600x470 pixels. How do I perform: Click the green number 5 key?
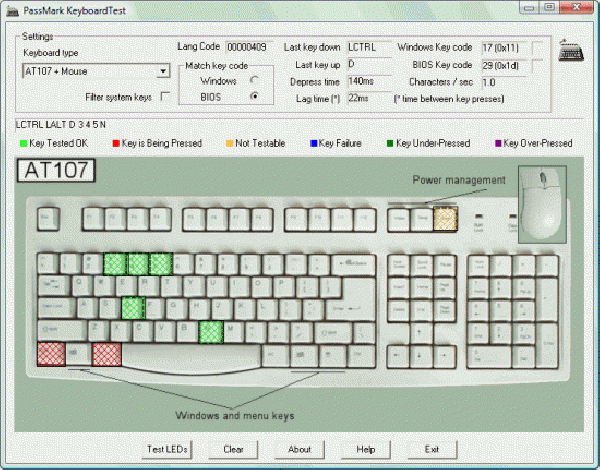(161, 264)
